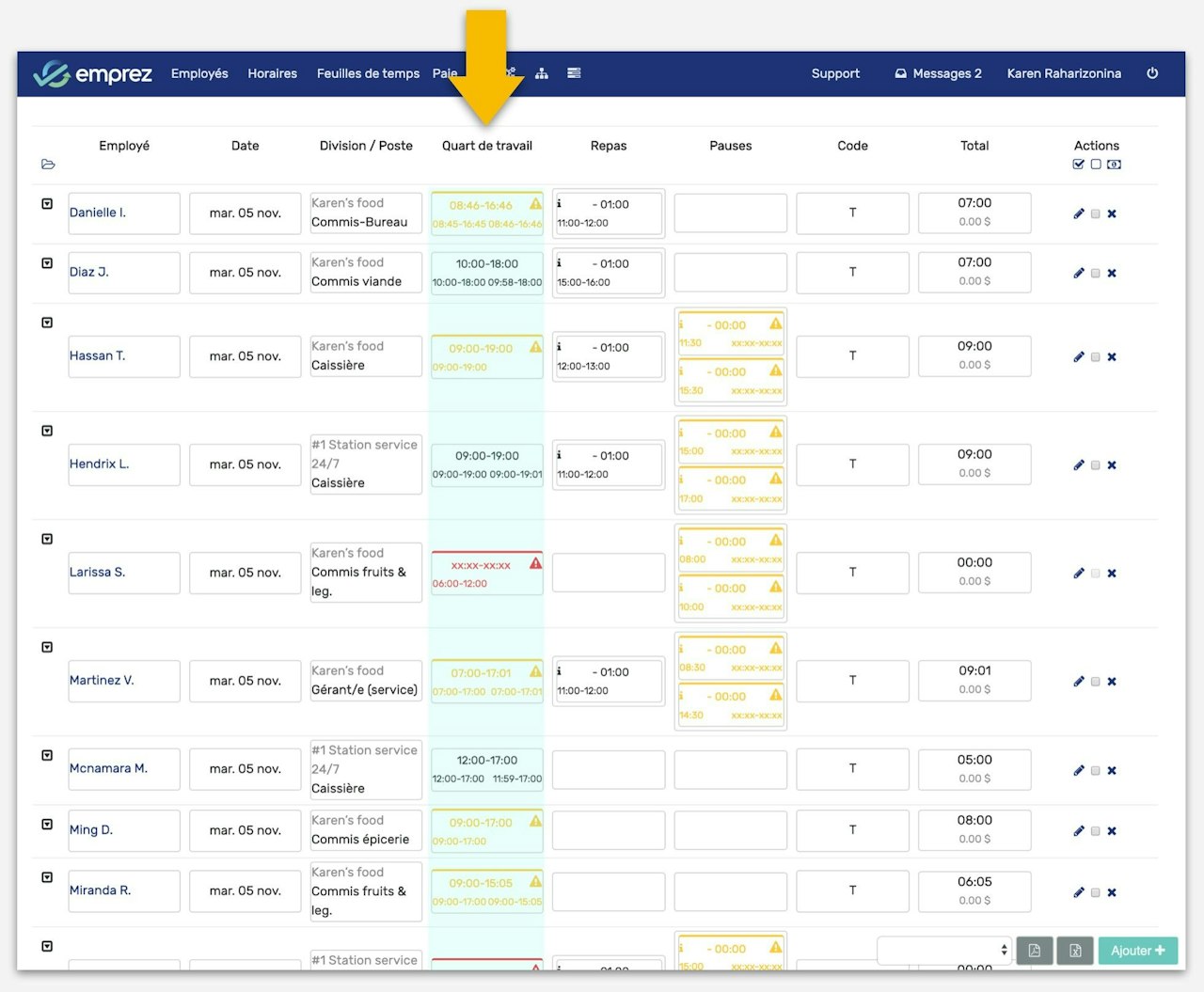Screen dimensions: 1204x992
Task: Edit Martinez V. row with pencil icon
Action: [x=1079, y=681]
